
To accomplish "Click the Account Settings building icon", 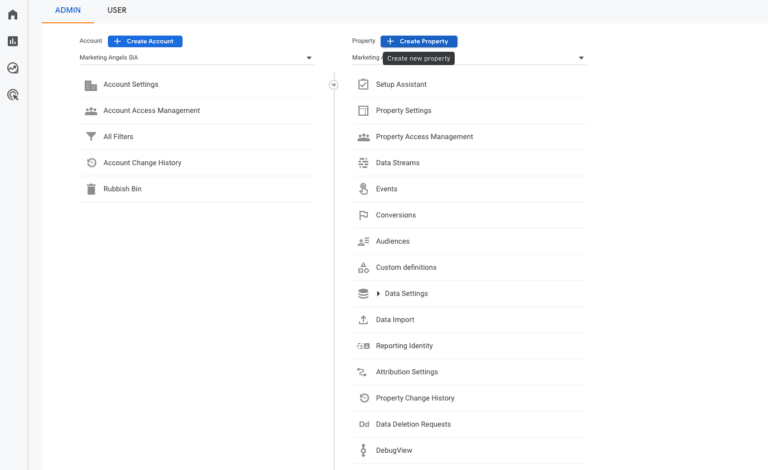I will tap(91, 85).
